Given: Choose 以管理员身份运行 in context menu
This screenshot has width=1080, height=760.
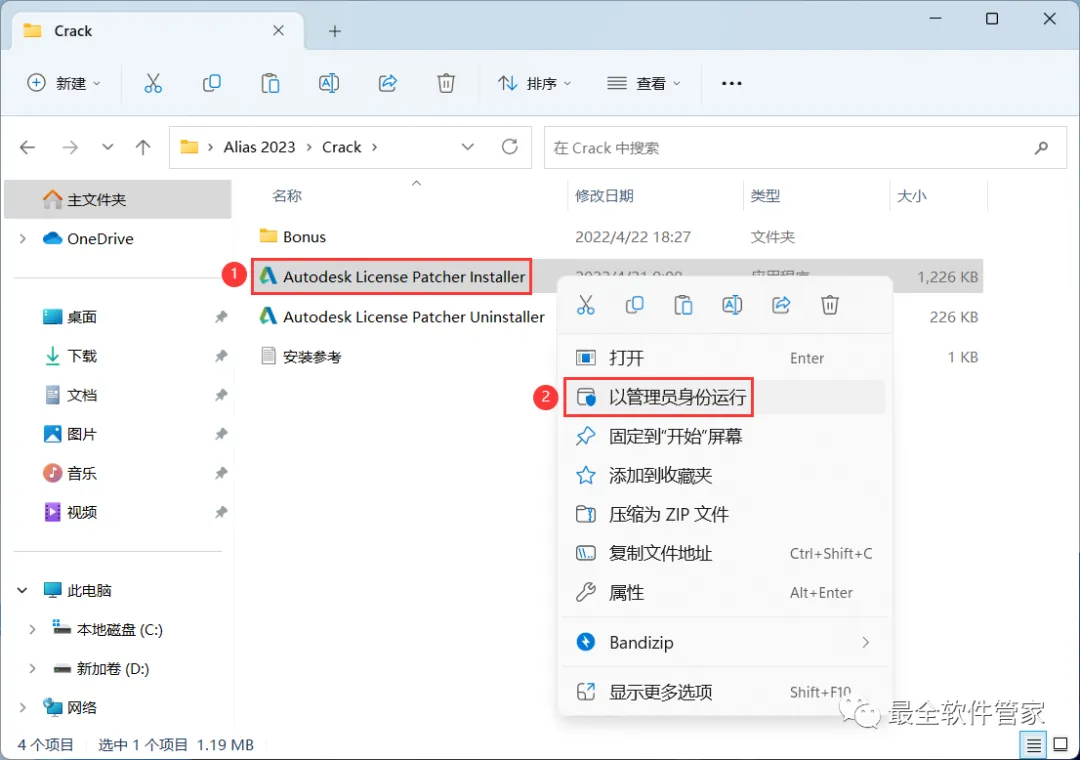Looking at the screenshot, I should pyautogui.click(x=725, y=397).
